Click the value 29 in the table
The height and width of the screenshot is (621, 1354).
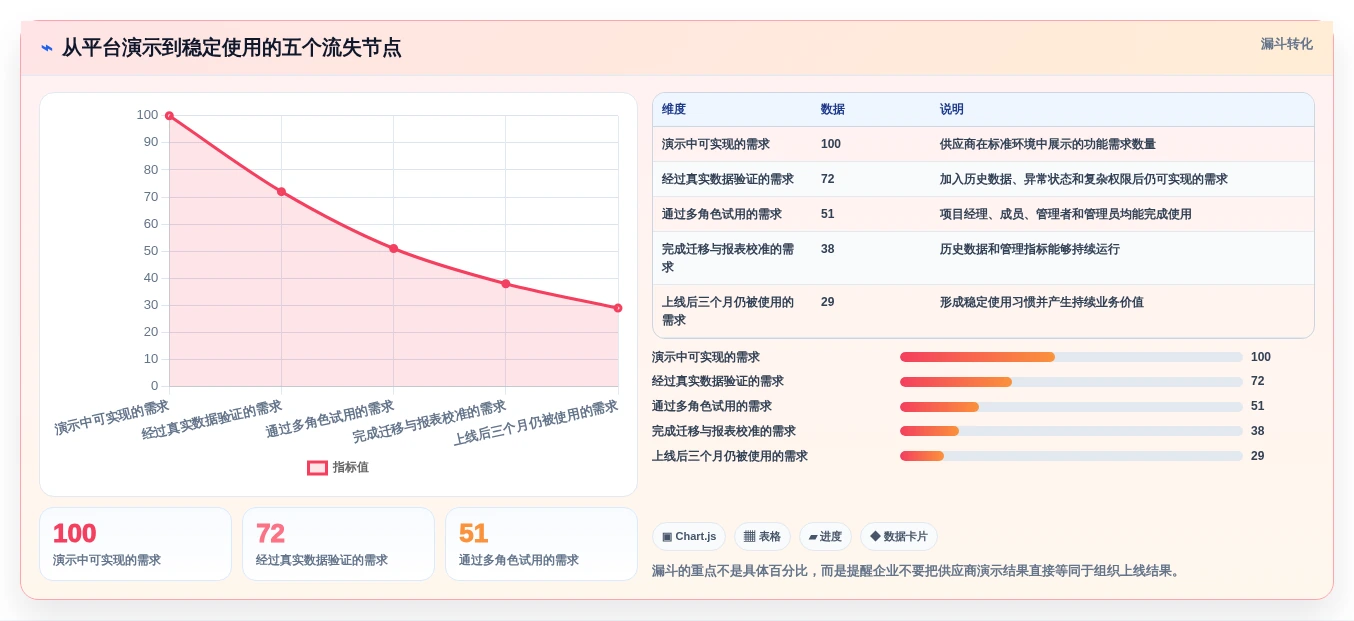[828, 302]
